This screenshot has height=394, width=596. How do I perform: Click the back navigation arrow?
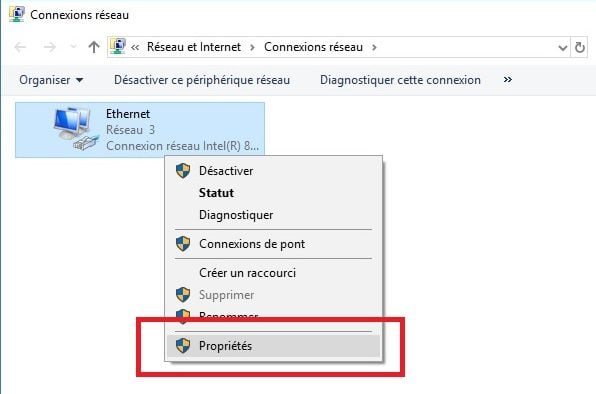point(20,47)
